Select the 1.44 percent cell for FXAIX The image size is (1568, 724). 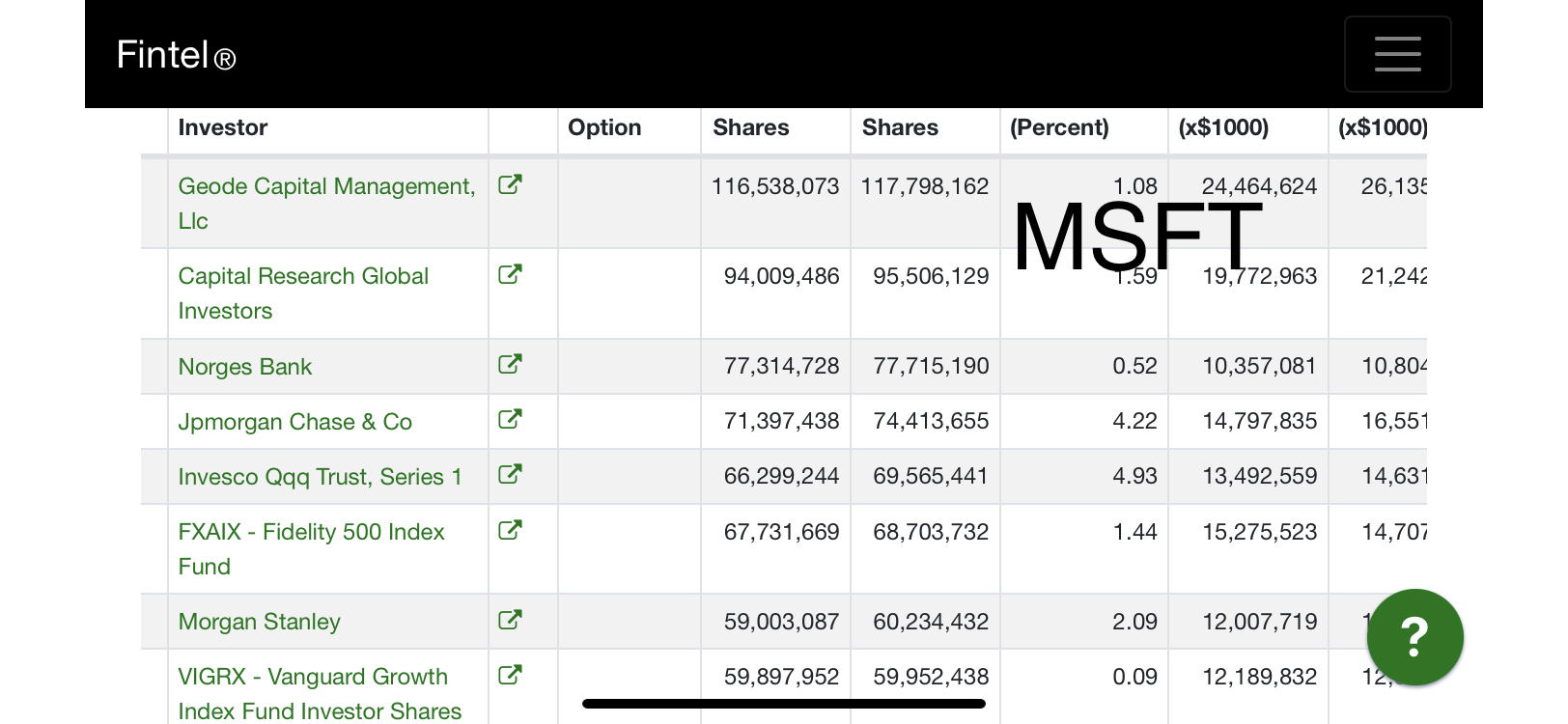point(1134,532)
